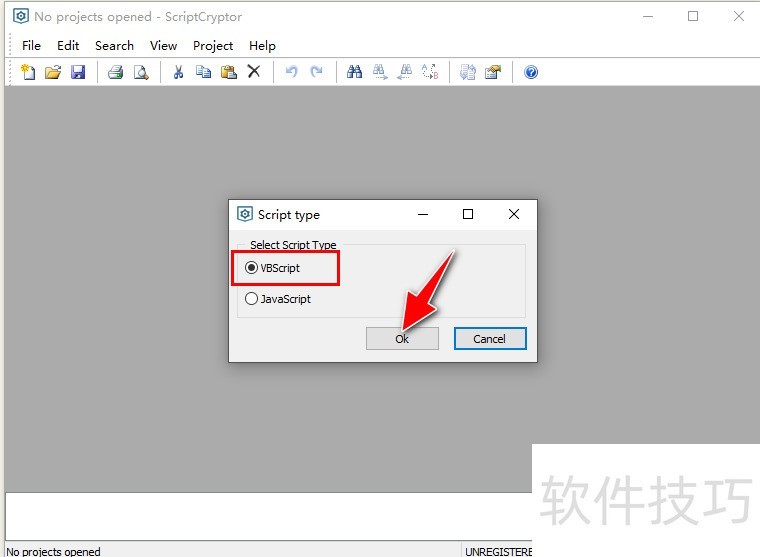Click the Print toolbar icon
The image size is (760, 557).
coord(115,72)
